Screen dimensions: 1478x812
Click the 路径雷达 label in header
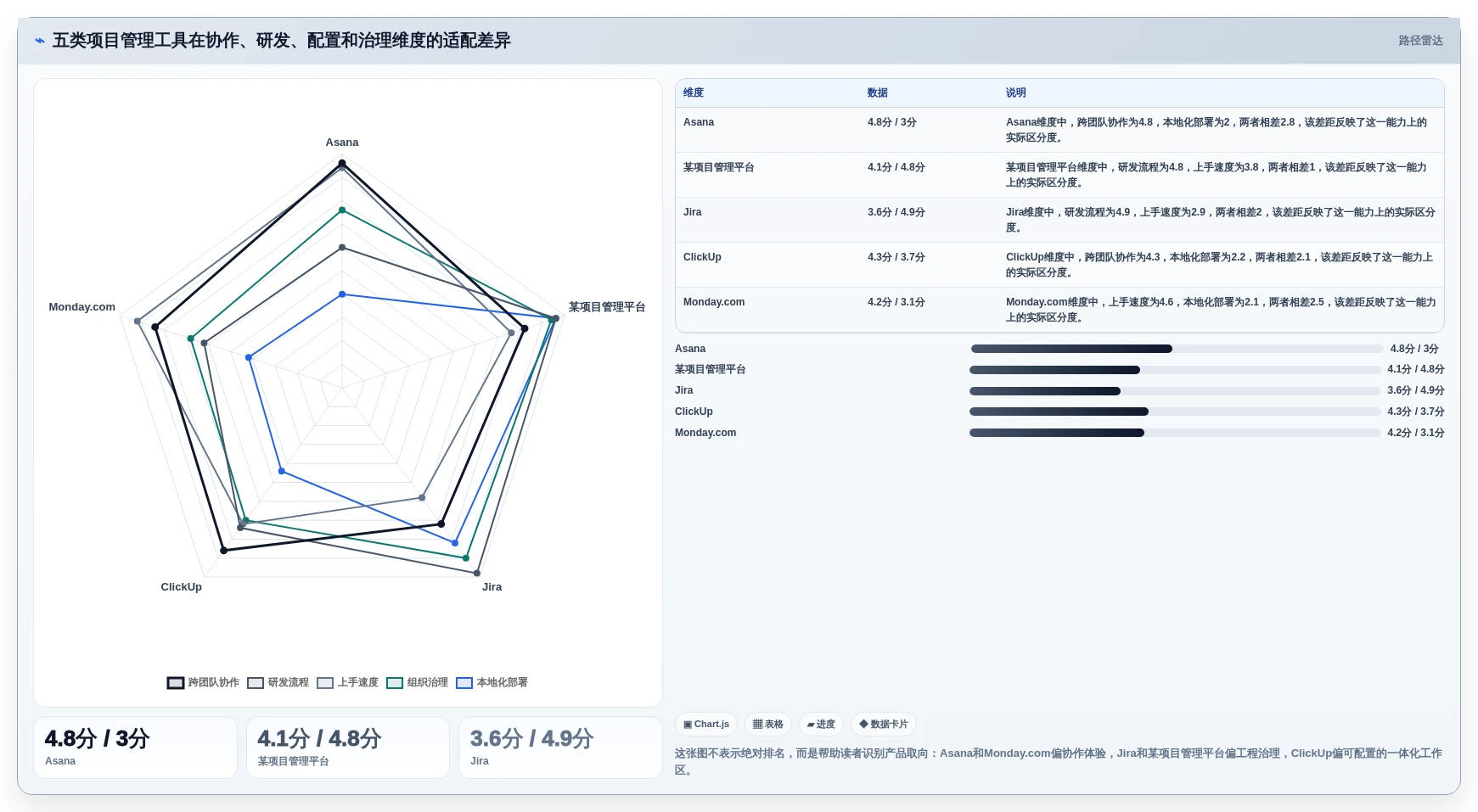click(1420, 41)
